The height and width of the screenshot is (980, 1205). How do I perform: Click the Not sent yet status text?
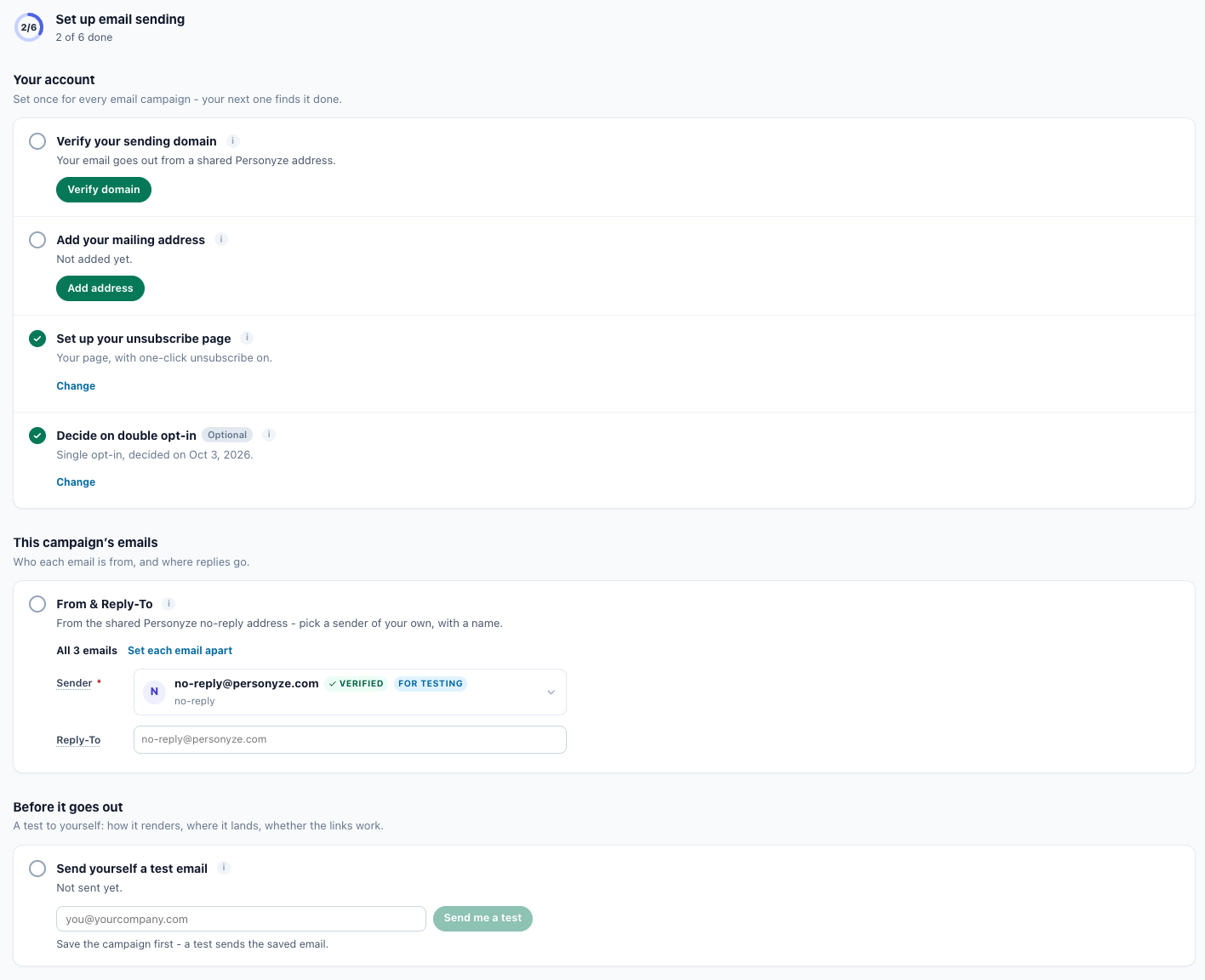[89, 888]
